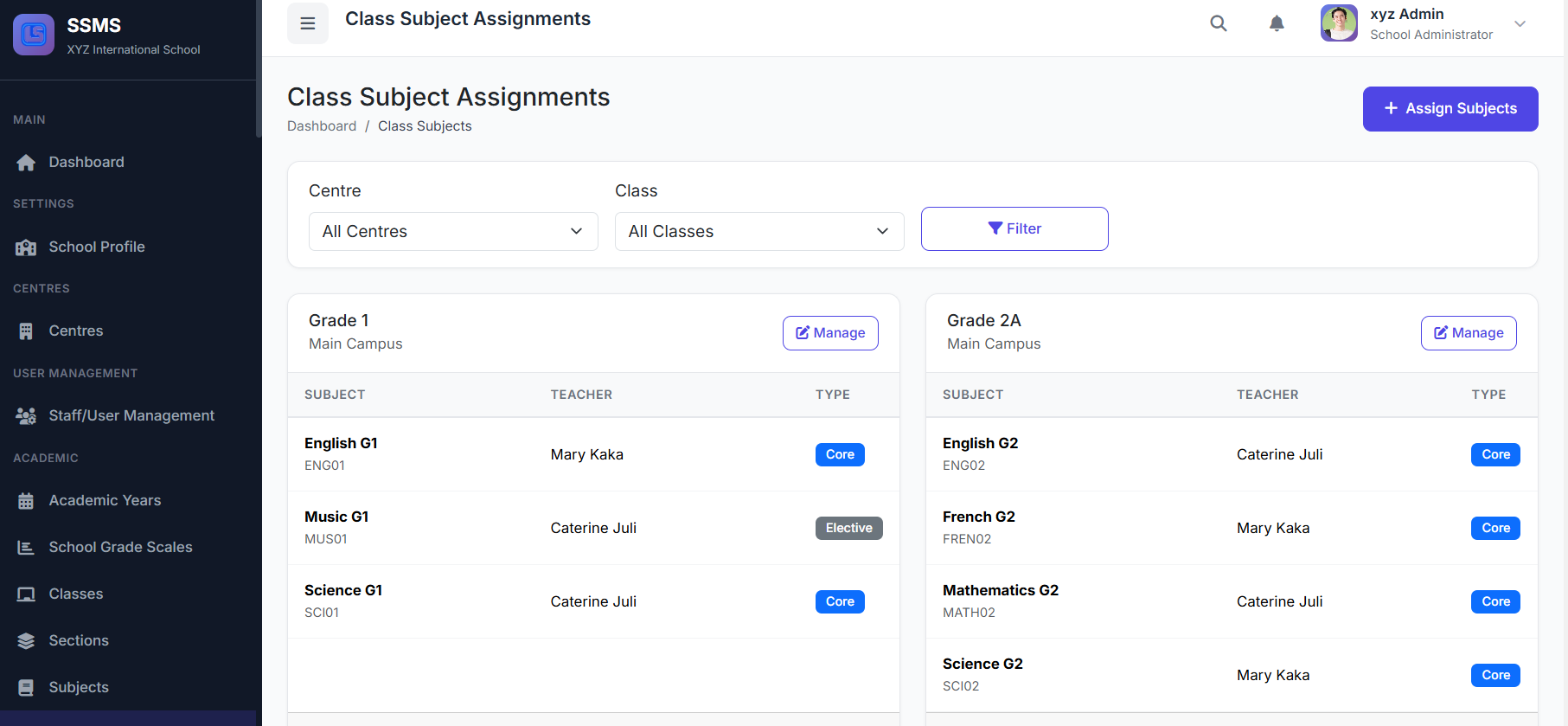Click the English G2 subject name
Screen dimensions: 1568x726
tap(980, 443)
